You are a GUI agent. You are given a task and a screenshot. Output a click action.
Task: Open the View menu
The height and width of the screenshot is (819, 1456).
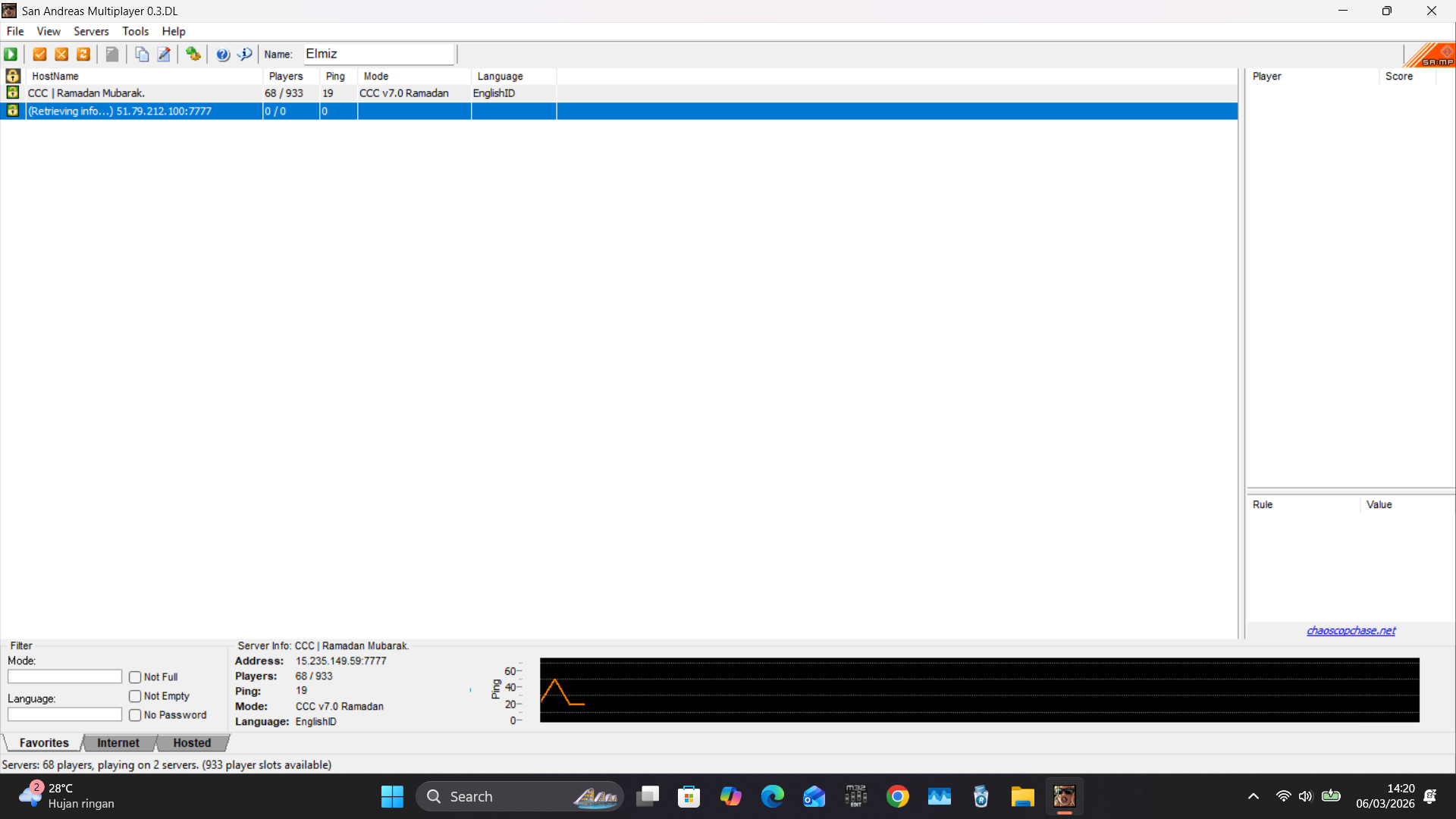(49, 31)
